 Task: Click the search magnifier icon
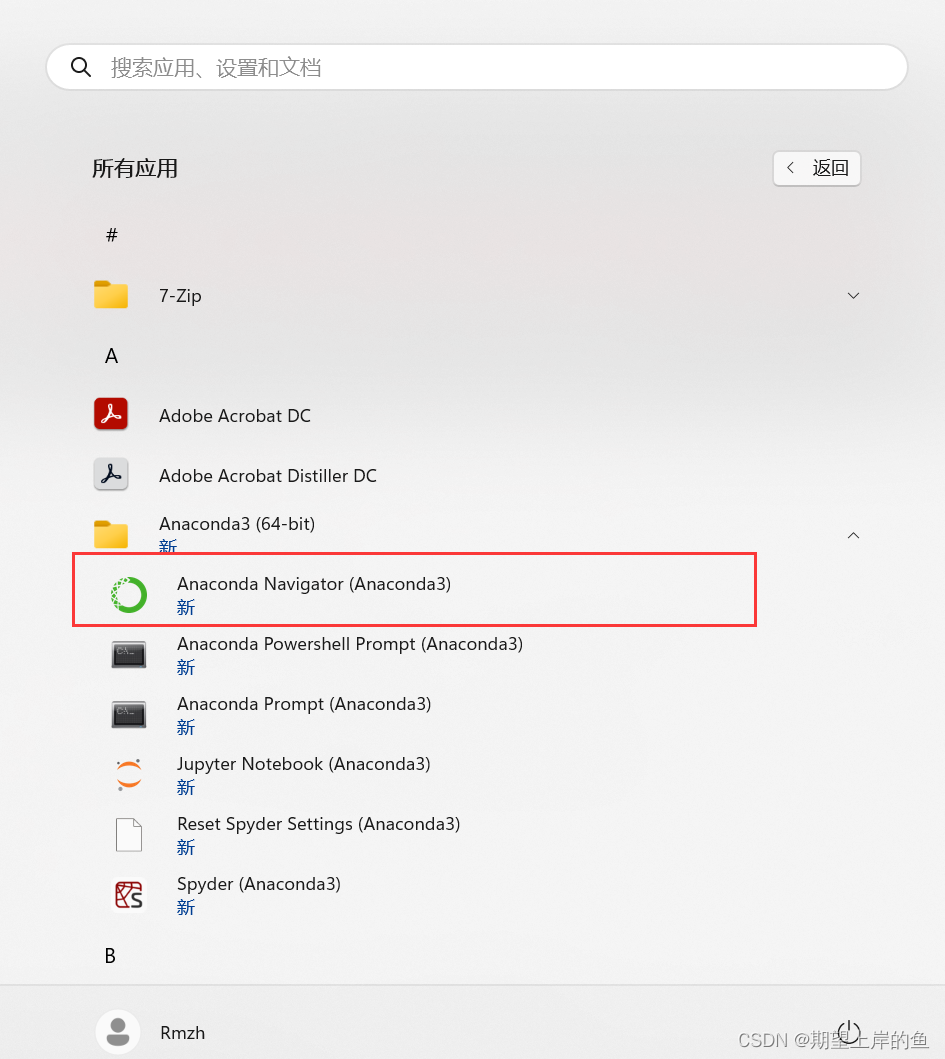point(81,67)
